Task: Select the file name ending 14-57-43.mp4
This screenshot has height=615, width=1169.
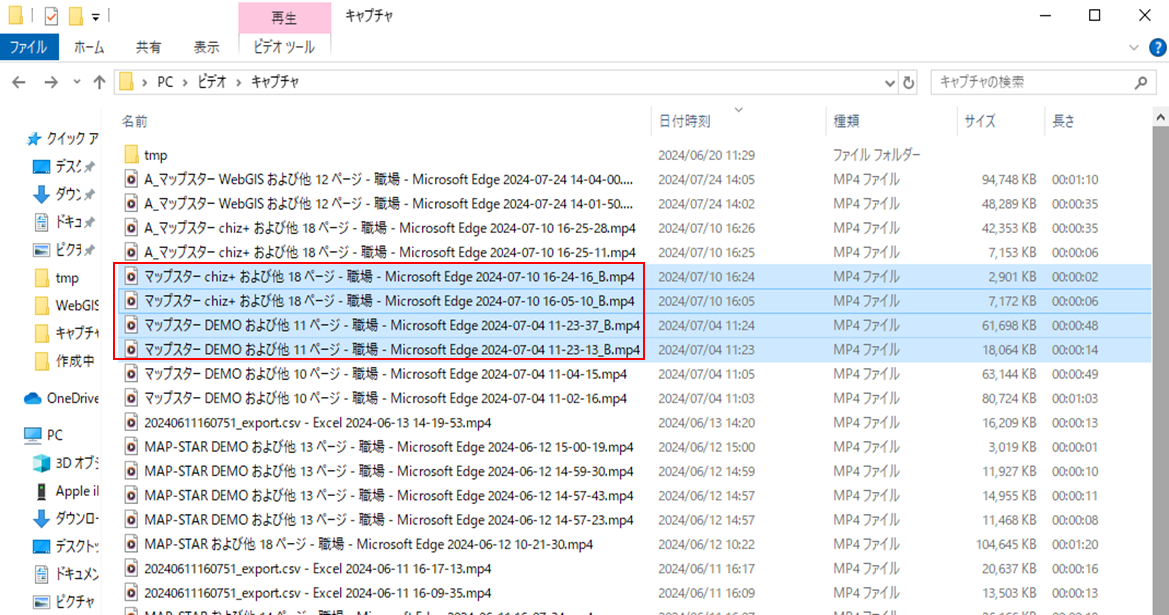Action: pos(389,496)
